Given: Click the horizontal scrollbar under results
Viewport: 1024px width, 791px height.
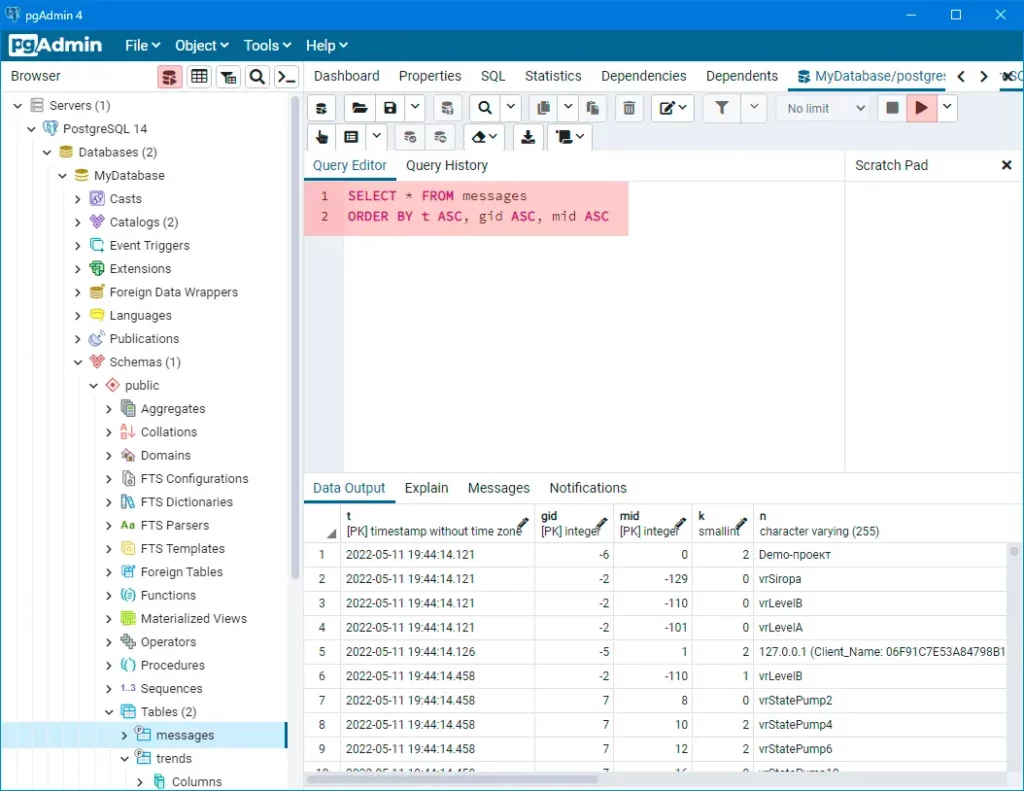Looking at the screenshot, I should [x=453, y=779].
